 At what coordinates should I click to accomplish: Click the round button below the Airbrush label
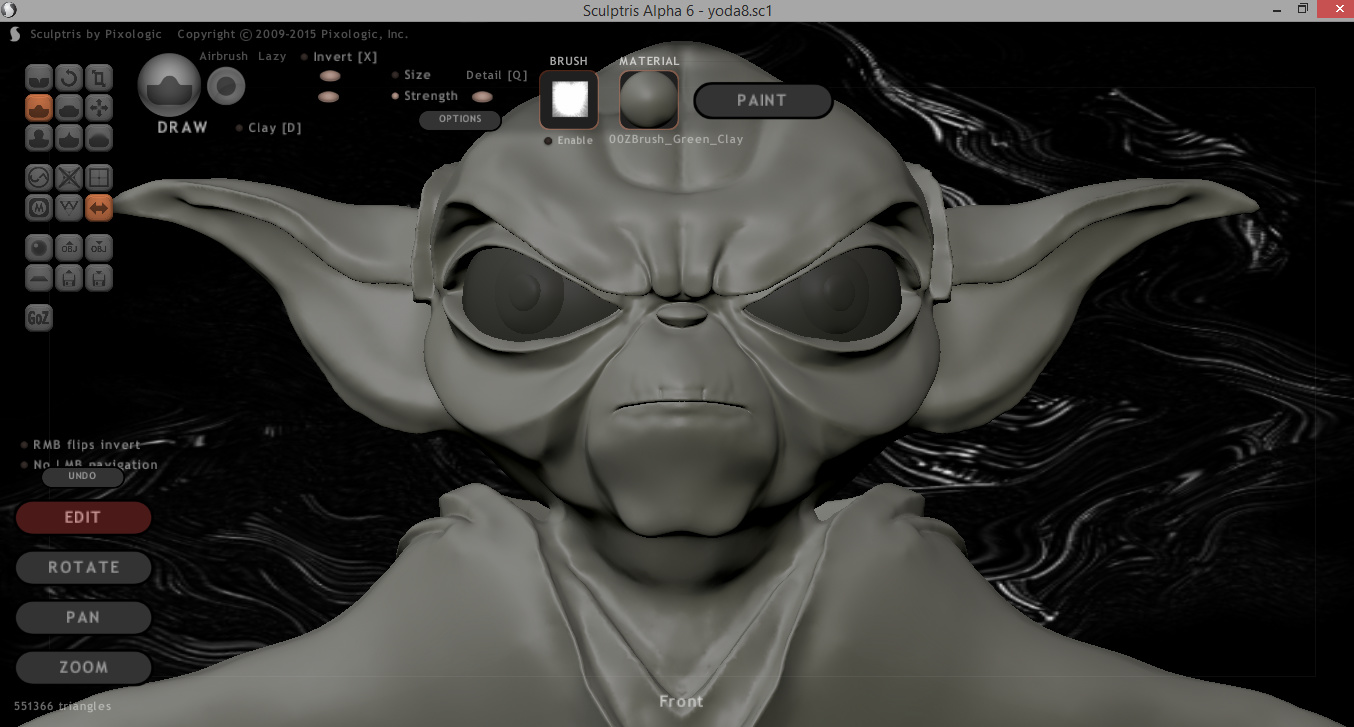click(x=226, y=87)
